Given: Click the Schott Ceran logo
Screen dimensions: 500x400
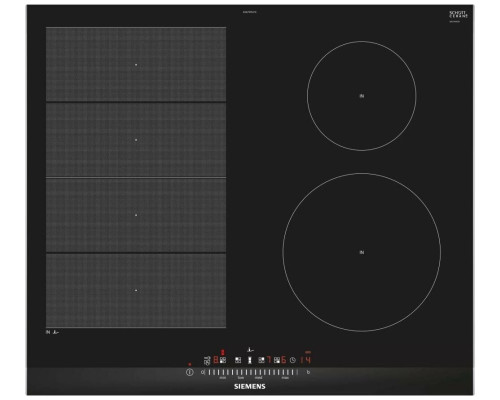Looking at the screenshot, I should tap(459, 15).
